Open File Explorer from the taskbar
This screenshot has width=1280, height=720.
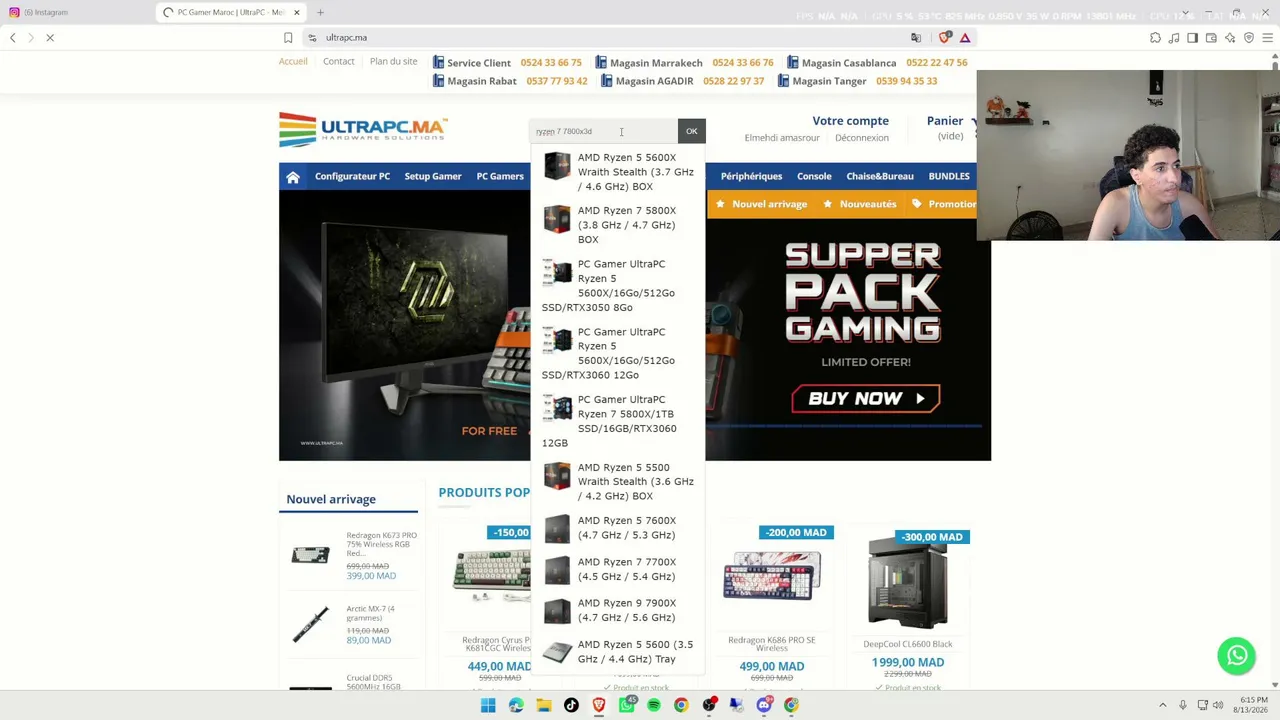click(544, 705)
